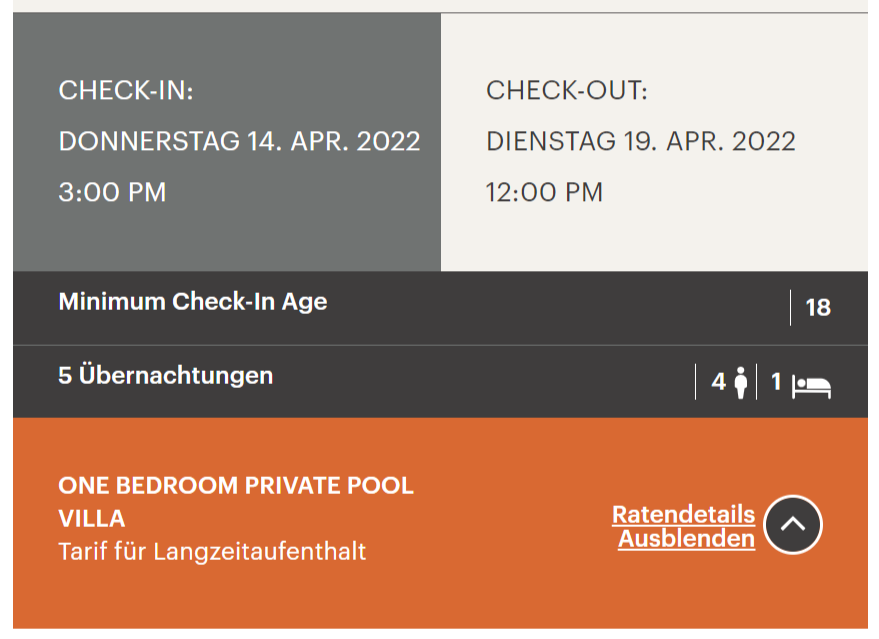Click the bed count number 1
Screen dimensions: 879x639
(x=776, y=382)
